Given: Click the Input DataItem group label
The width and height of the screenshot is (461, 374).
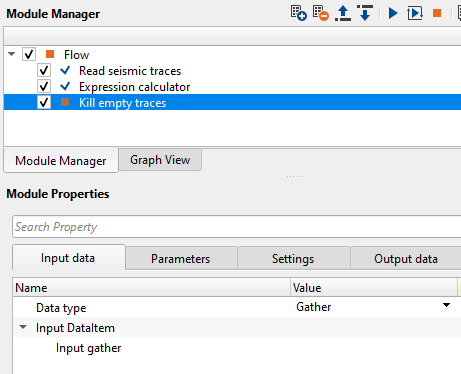Looking at the screenshot, I should (x=75, y=328).
